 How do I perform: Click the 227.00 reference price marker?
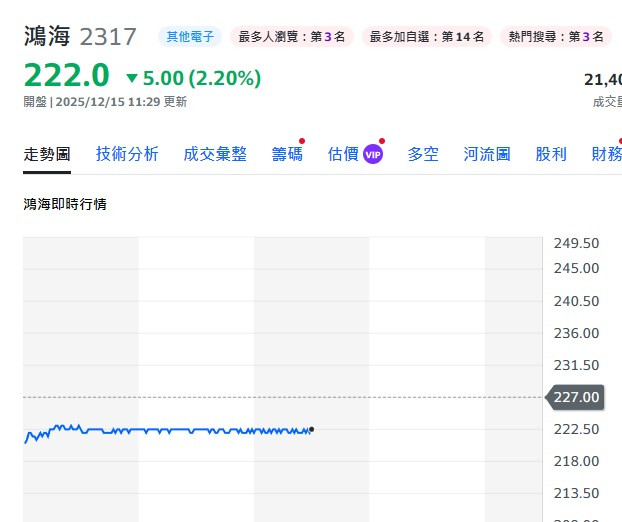point(575,397)
